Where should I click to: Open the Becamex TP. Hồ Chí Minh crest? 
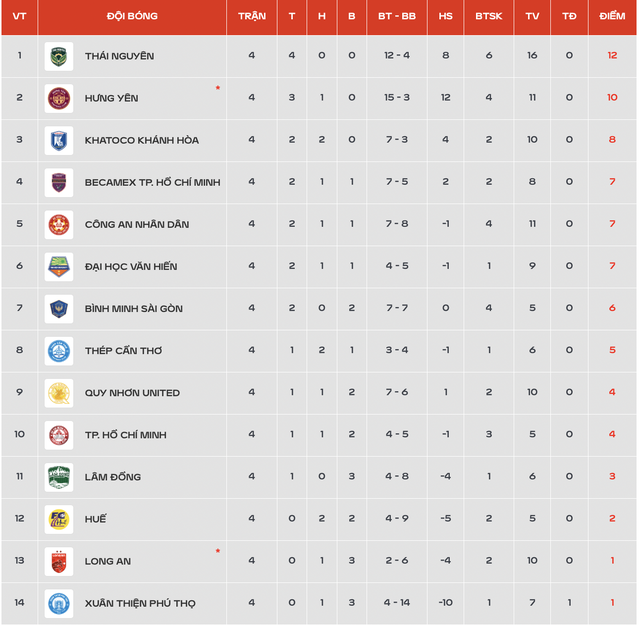59,182
